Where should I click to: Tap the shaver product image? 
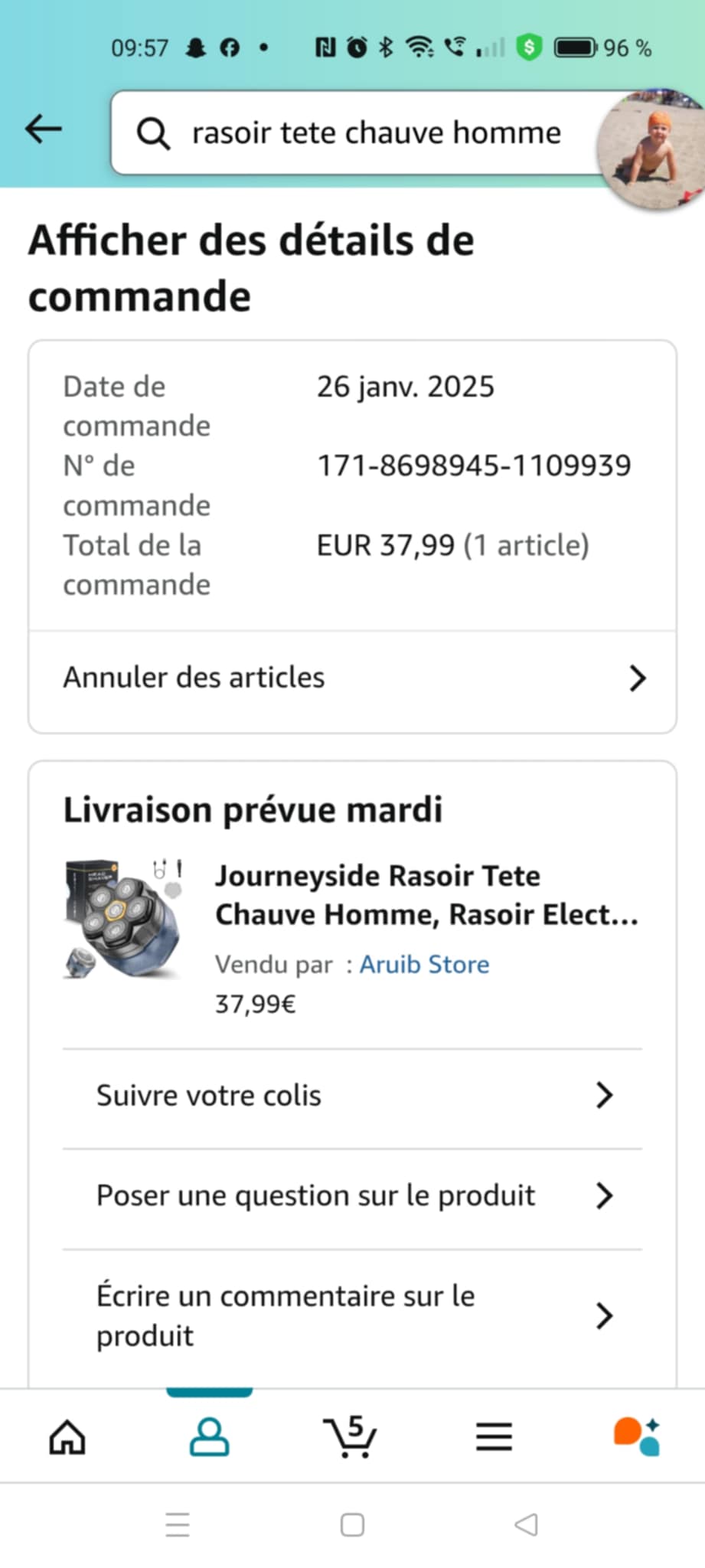[x=124, y=918]
